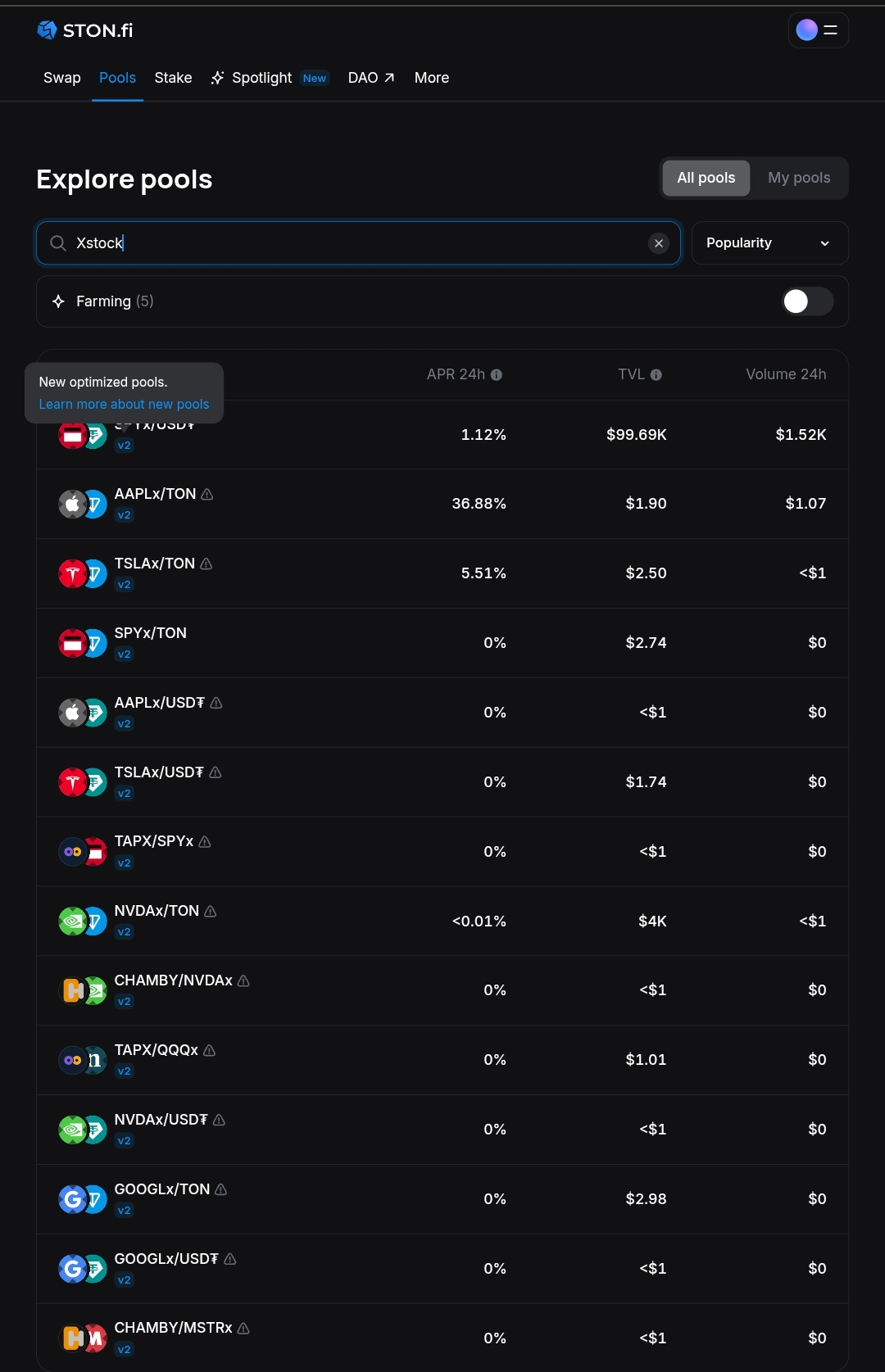Open the Popularity sort dropdown
The height and width of the screenshot is (1372, 885).
click(769, 243)
